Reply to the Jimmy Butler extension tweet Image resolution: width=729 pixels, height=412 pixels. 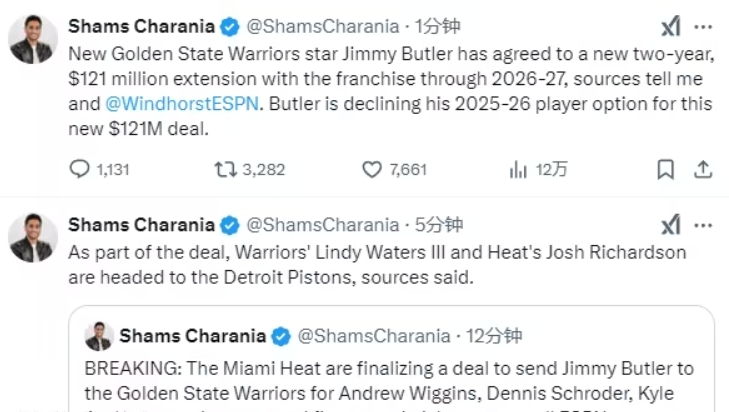[x=80, y=170]
